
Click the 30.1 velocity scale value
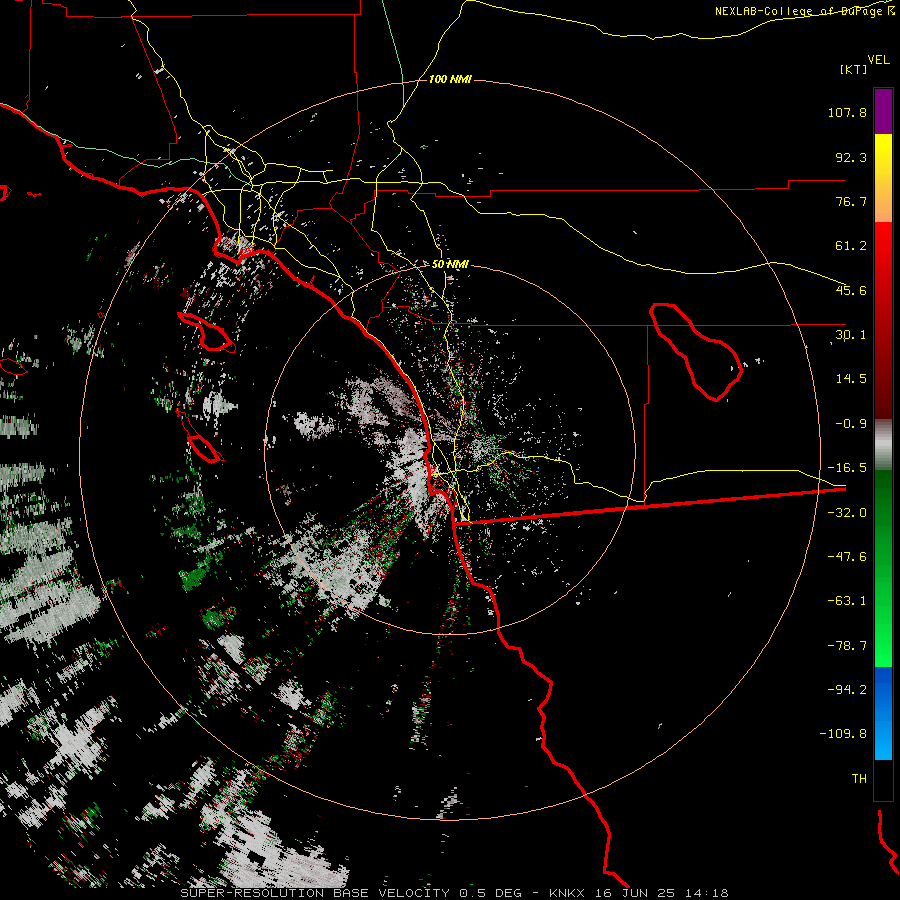click(851, 335)
